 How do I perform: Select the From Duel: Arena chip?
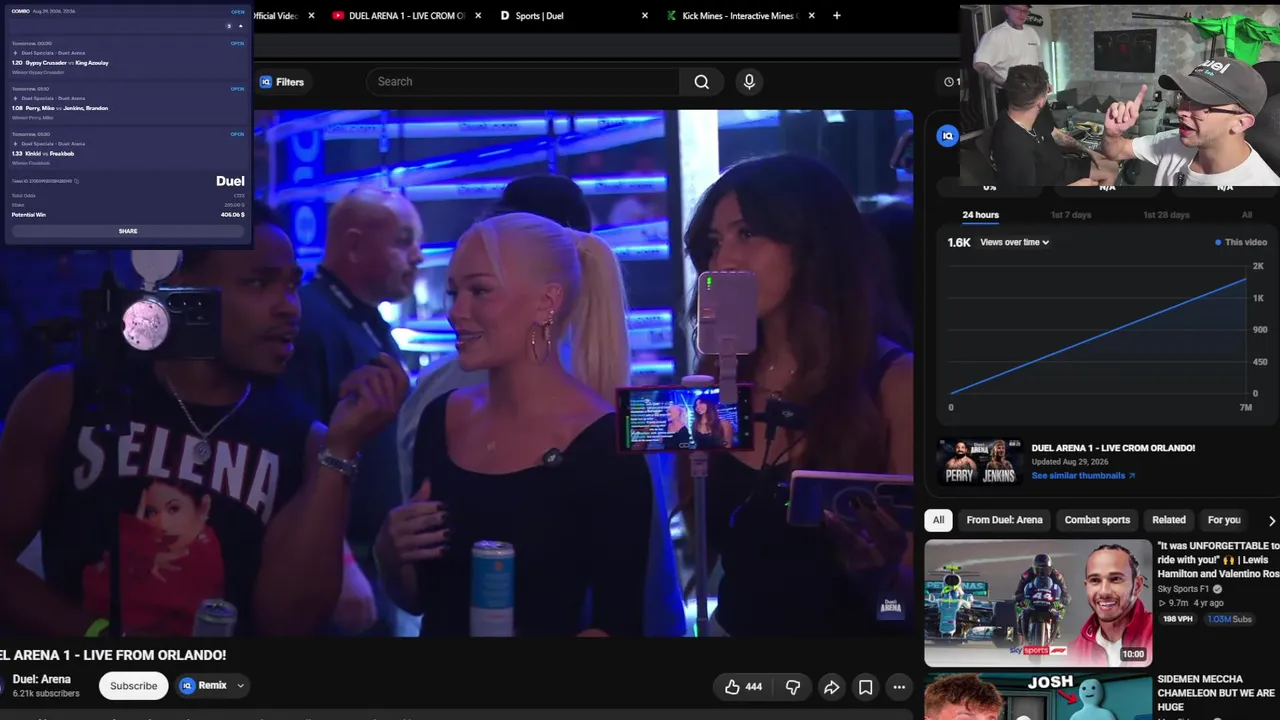1004,520
